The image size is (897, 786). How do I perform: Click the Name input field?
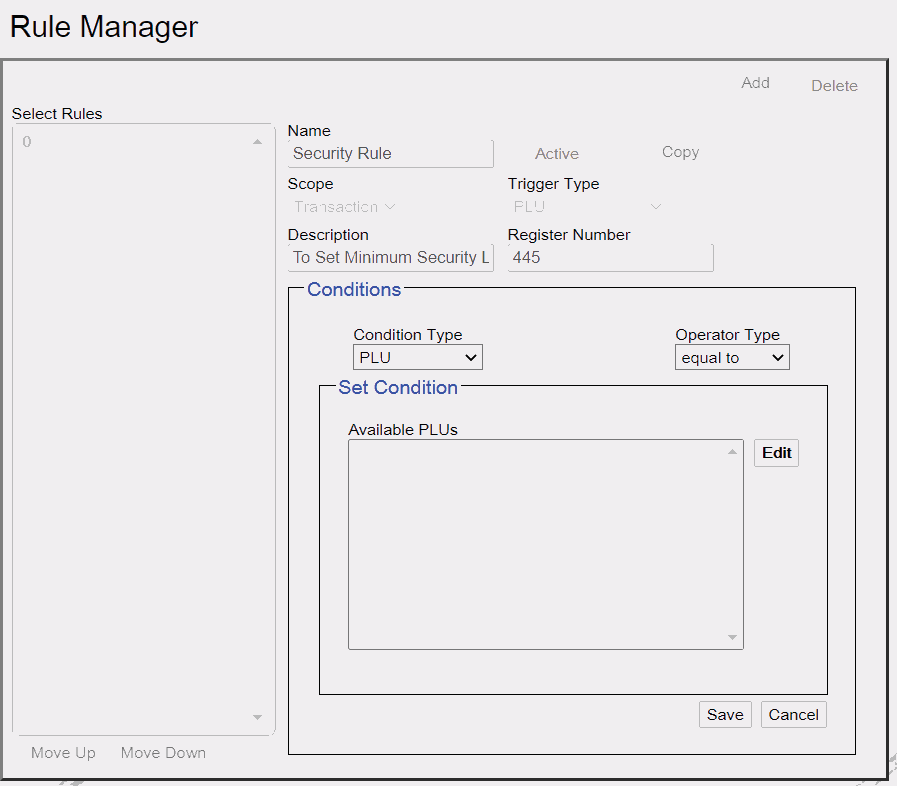coord(391,154)
